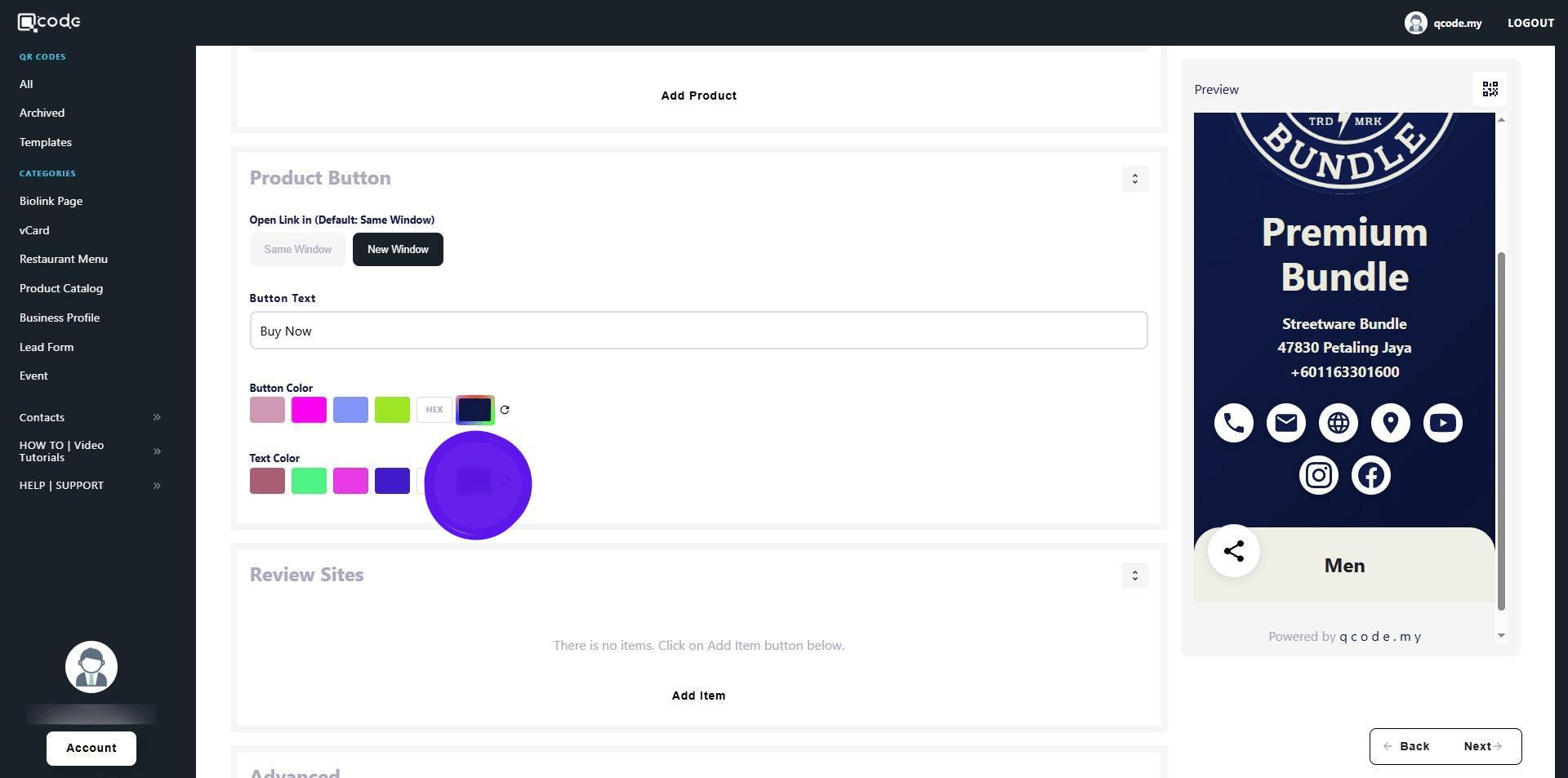Collapse the Product Button section

point(1134,179)
